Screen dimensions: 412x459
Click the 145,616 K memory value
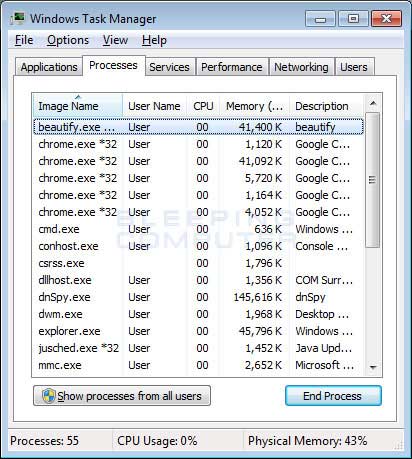tap(258, 297)
